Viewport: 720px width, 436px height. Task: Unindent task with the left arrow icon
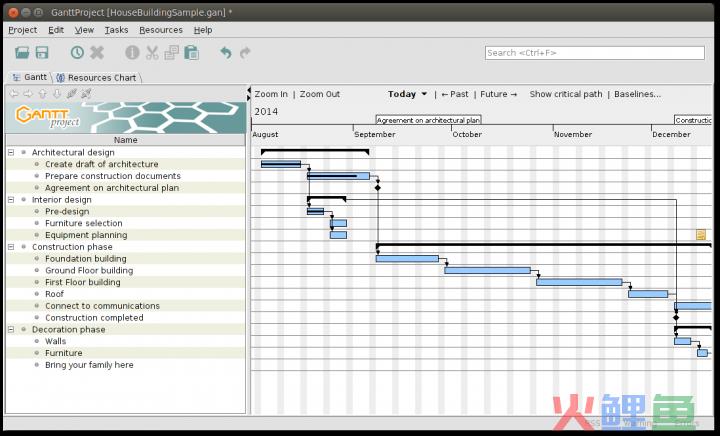click(x=14, y=94)
